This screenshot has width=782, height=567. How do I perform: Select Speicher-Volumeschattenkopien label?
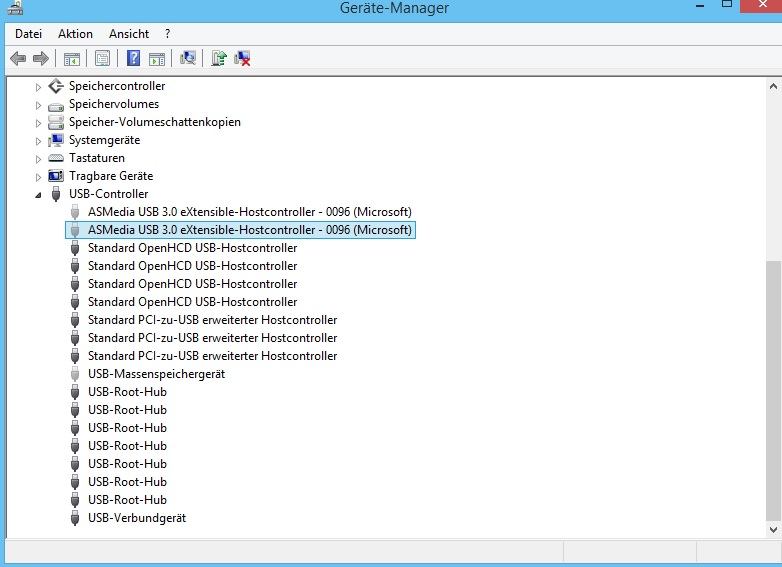click(x=155, y=122)
